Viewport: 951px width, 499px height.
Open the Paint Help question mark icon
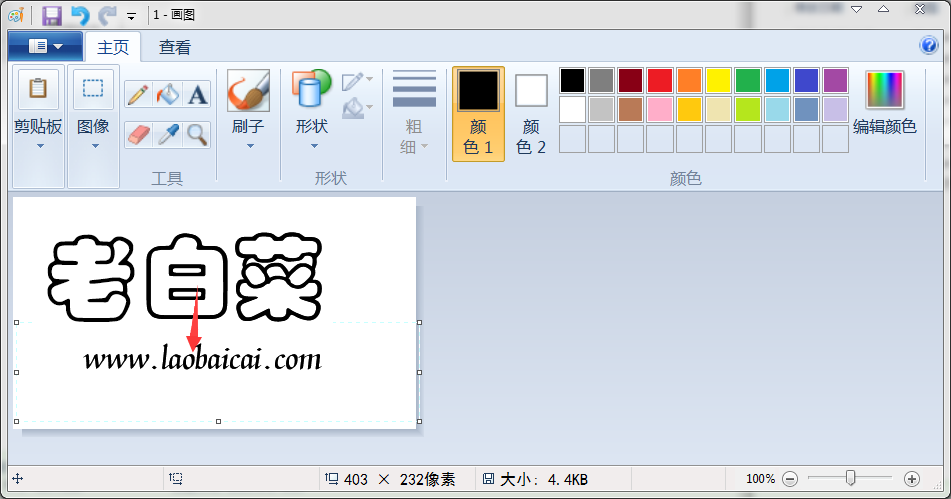pyautogui.click(x=929, y=45)
